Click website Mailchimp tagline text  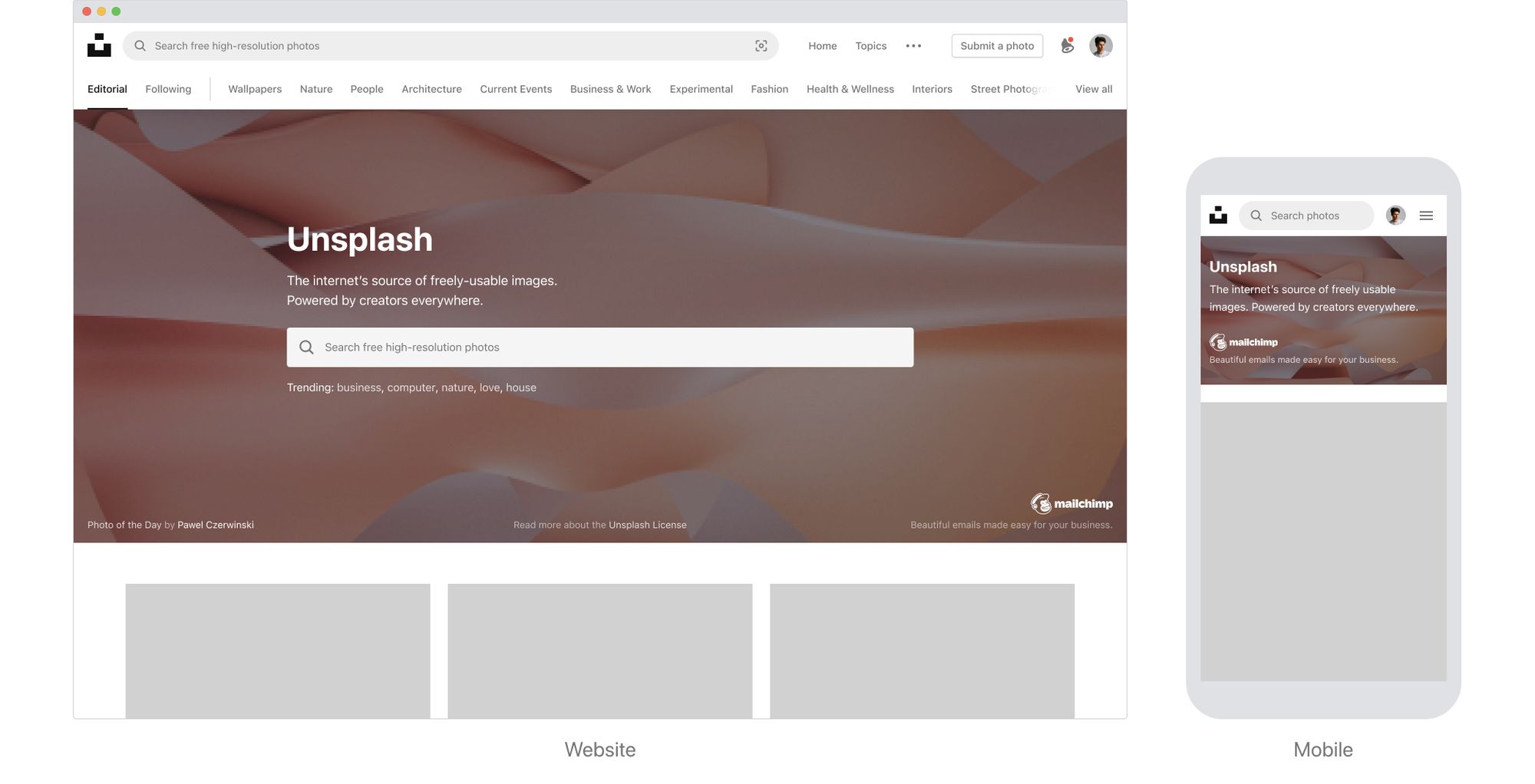tap(1012, 525)
